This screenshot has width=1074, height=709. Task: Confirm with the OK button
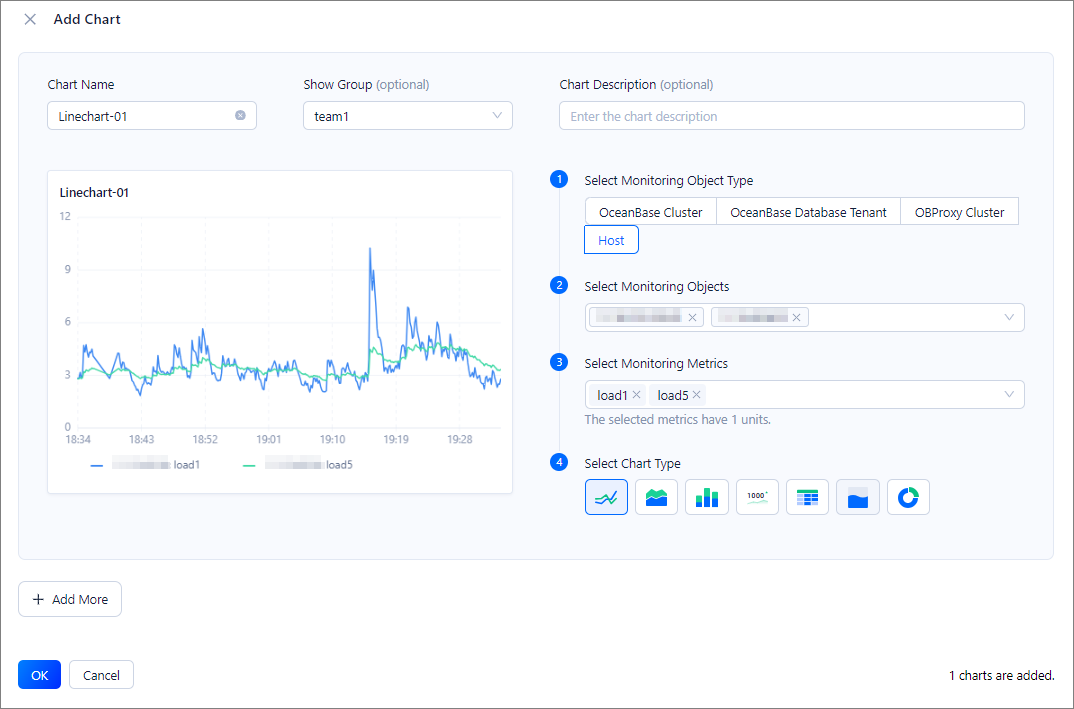coord(39,675)
